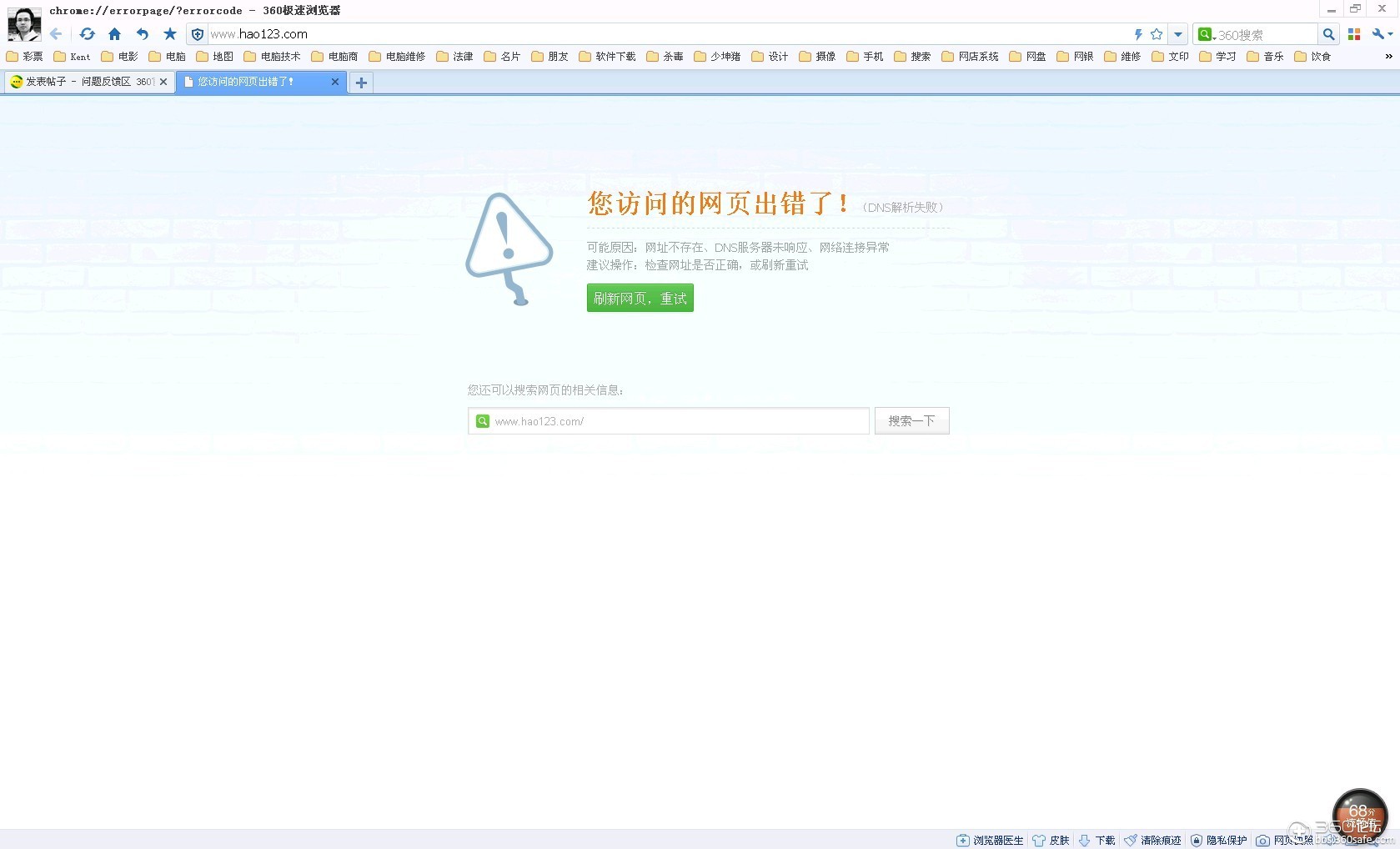Click 清除痕迹 in the status bar
The width and height of the screenshot is (1400, 849).
1152,840
